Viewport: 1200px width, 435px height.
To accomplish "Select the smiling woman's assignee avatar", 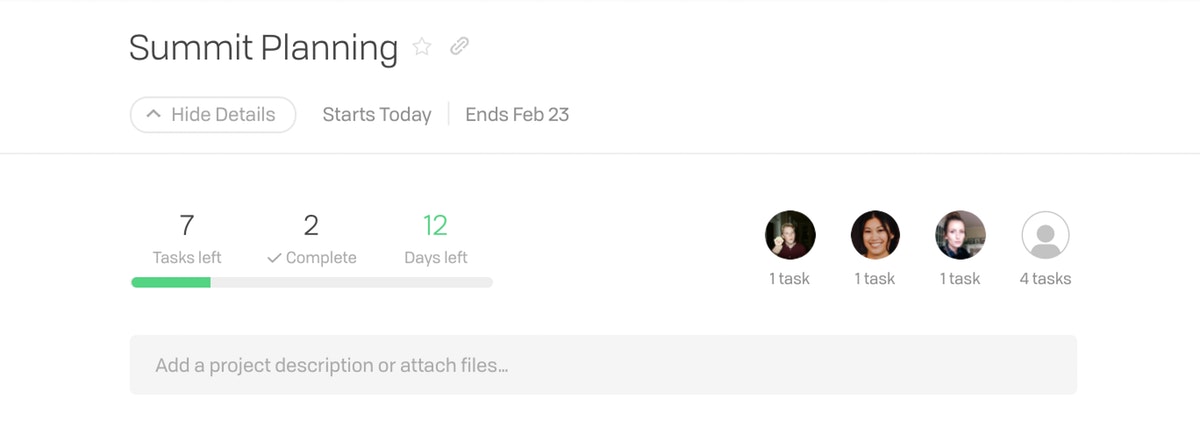I will point(875,235).
